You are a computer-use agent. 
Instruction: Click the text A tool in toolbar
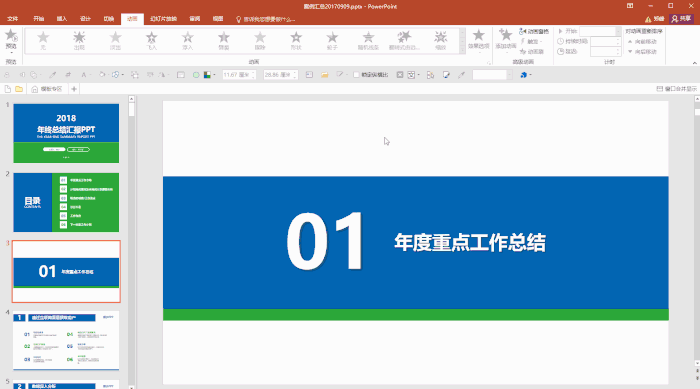tap(83, 75)
